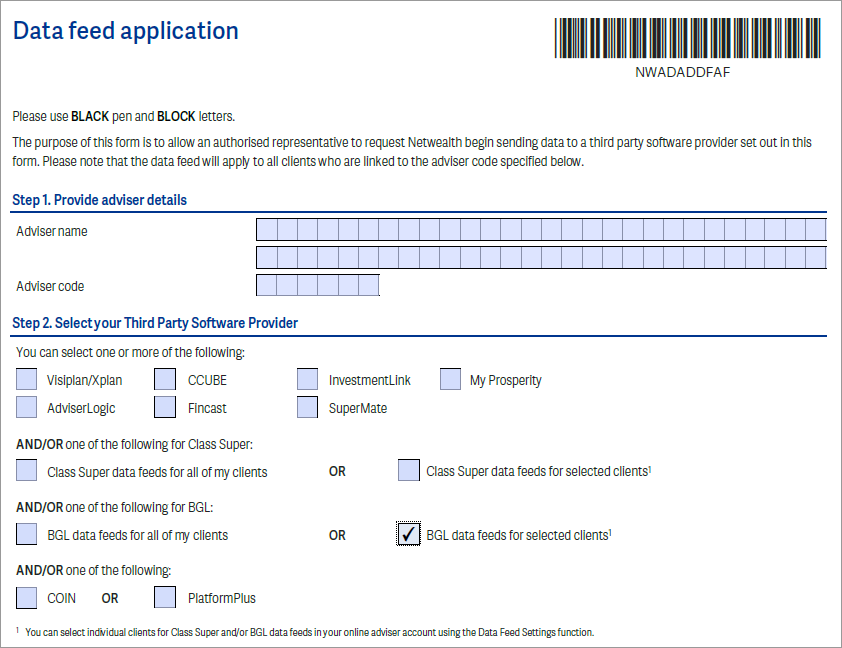Select CCUBE as a software provider
This screenshot has height=648, width=842.
click(164, 379)
